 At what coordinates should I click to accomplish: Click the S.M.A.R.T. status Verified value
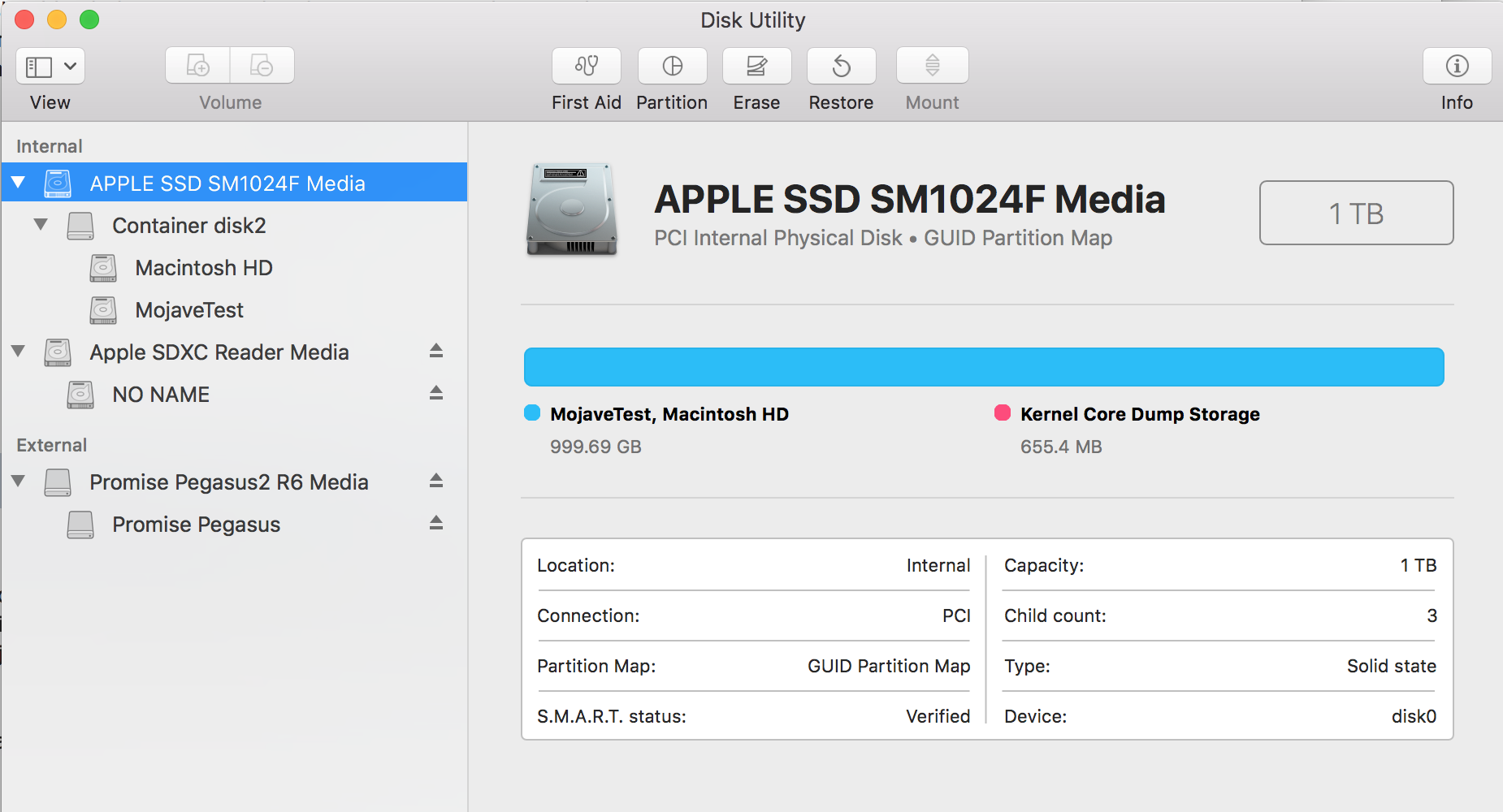point(938,716)
